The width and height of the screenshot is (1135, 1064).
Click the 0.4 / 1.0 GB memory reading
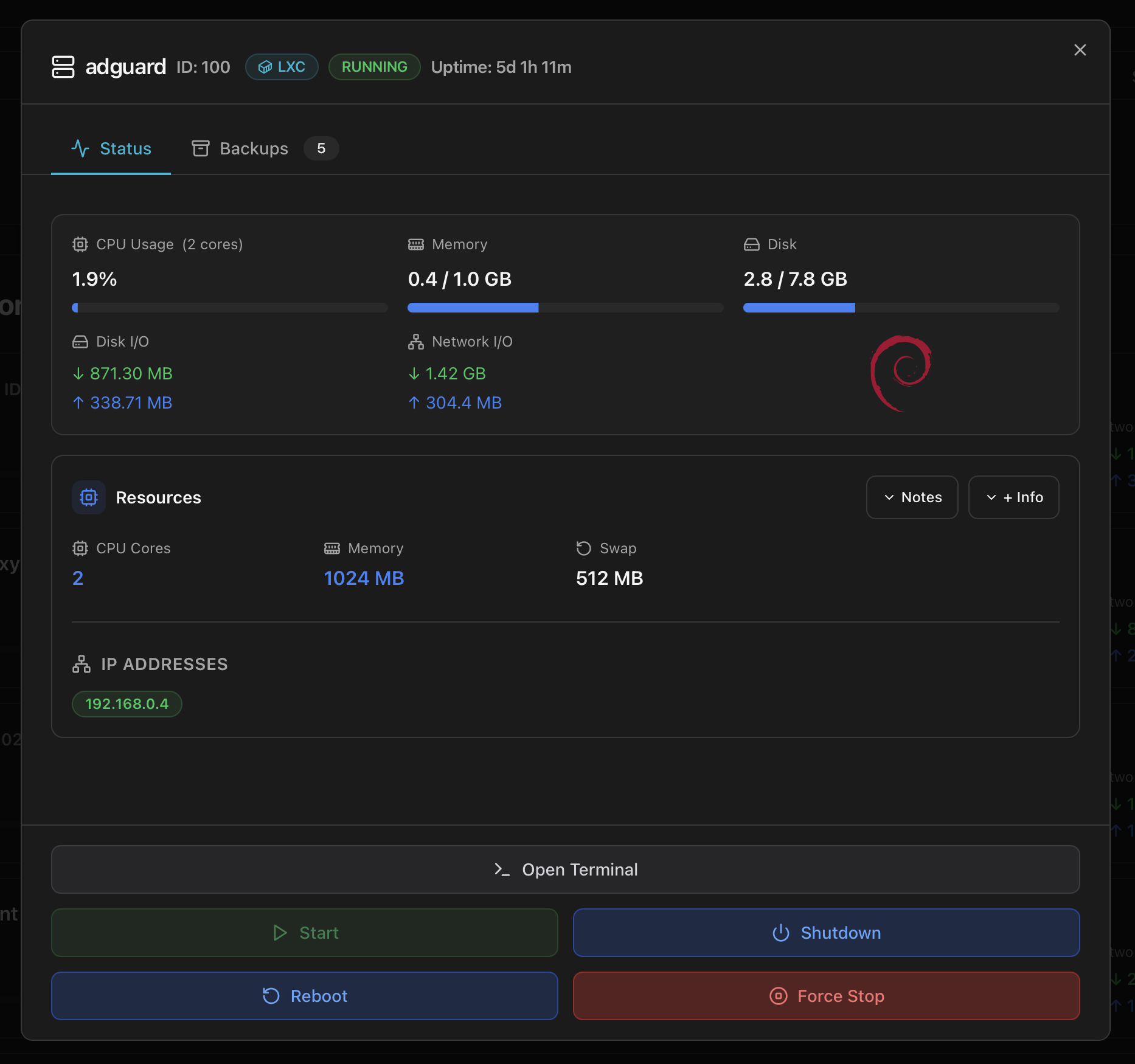[460, 279]
